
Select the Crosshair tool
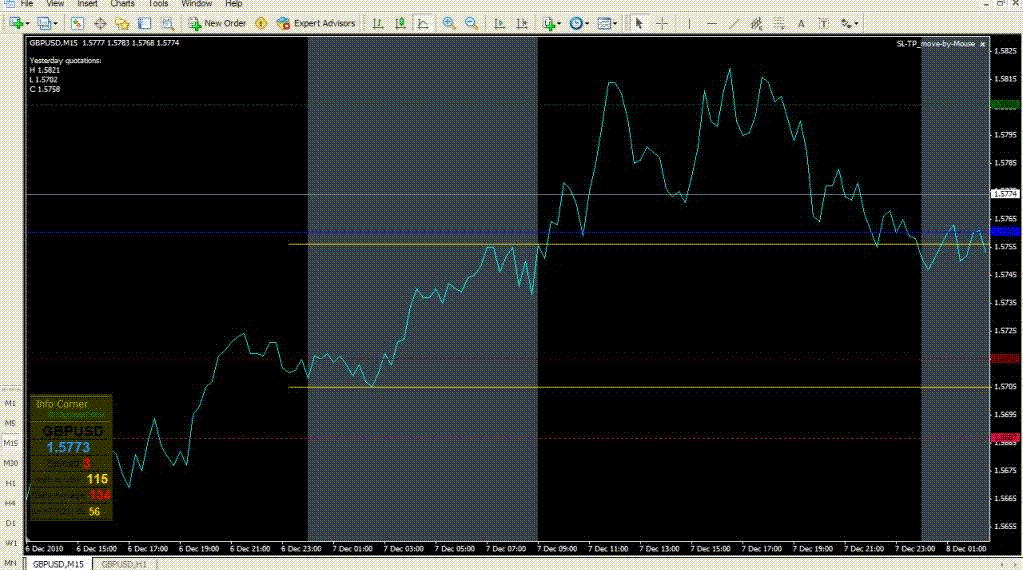(662, 23)
